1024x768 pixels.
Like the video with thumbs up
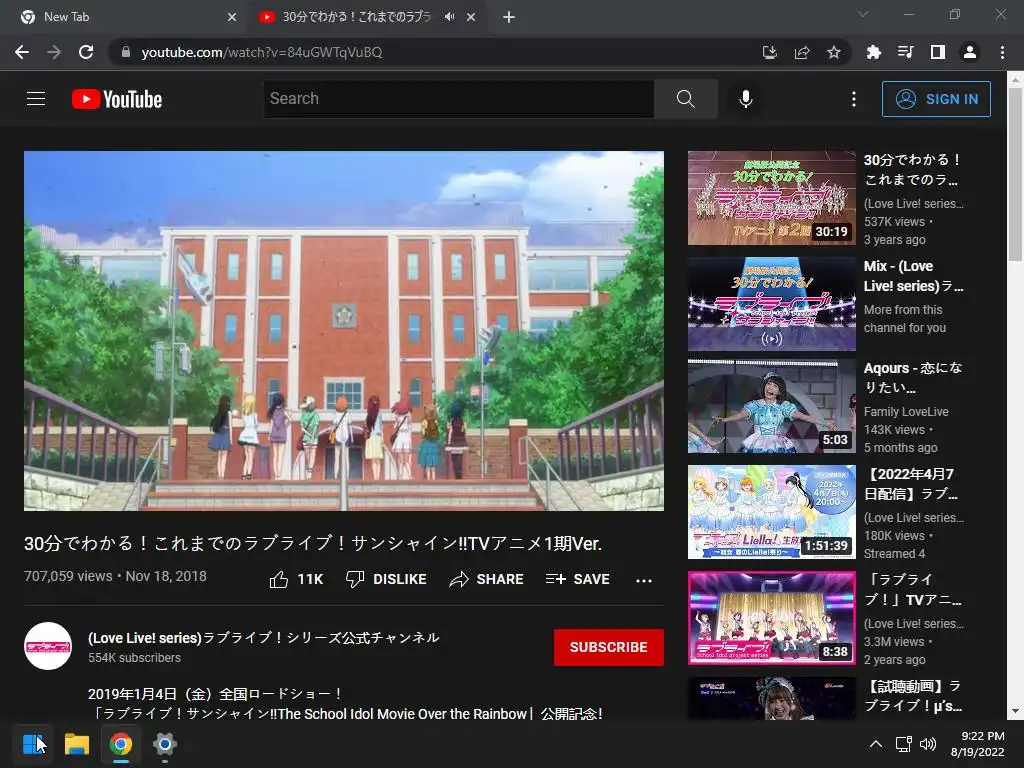point(296,579)
